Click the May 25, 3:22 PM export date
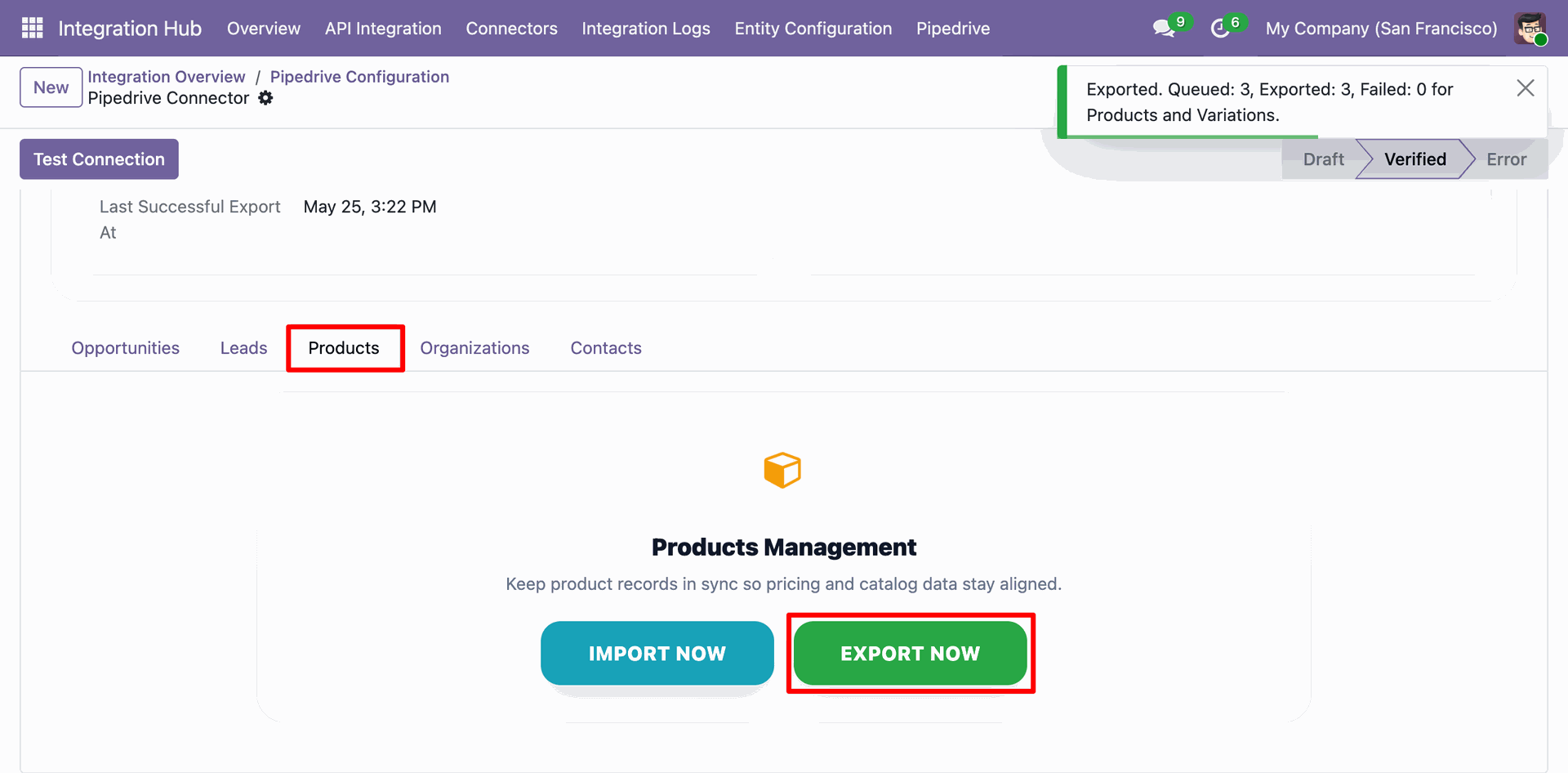 click(x=370, y=207)
